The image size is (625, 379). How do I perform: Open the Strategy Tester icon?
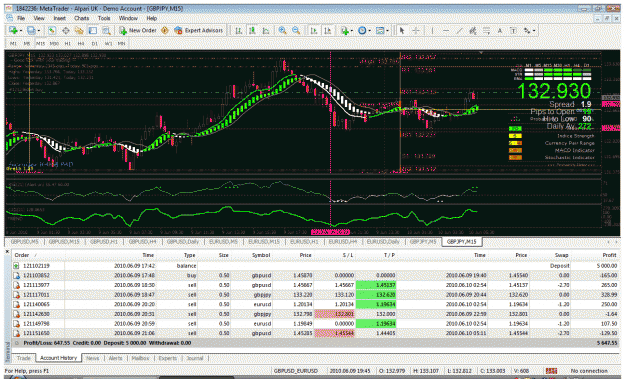[106, 31]
